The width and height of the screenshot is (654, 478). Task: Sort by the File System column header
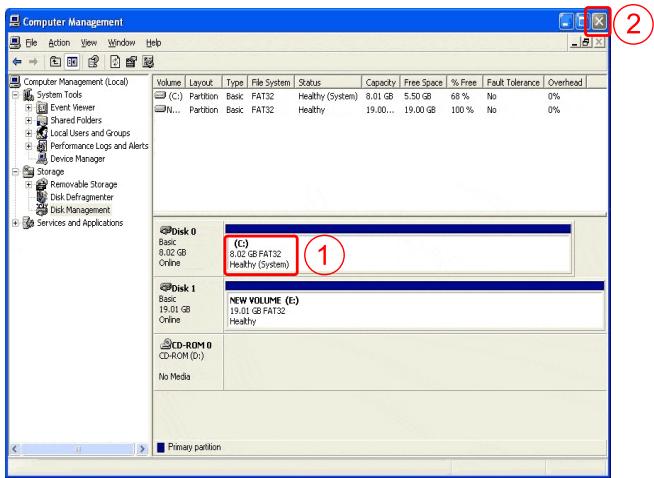[271, 83]
